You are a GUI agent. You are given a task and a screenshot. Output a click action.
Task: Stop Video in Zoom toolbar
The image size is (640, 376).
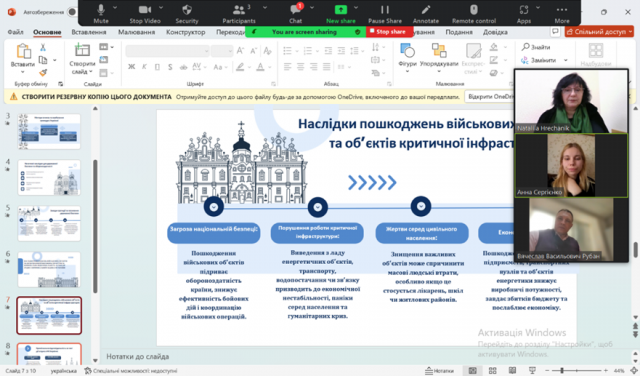tap(145, 13)
